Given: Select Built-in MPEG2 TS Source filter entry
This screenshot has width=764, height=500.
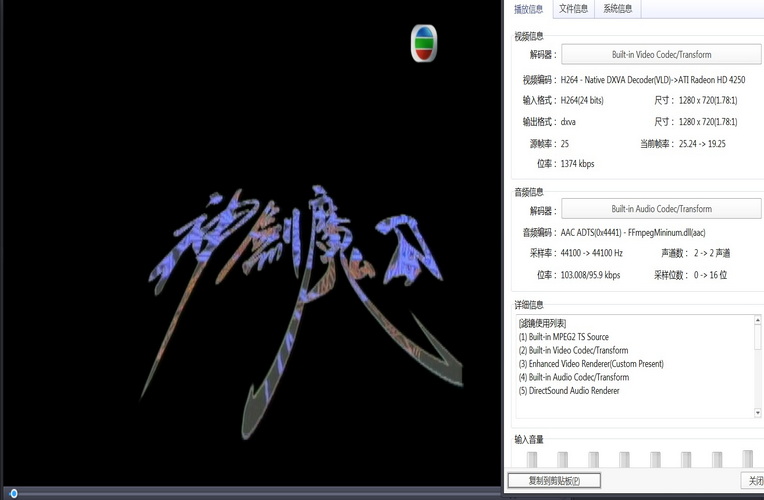Looking at the screenshot, I should coord(563,337).
